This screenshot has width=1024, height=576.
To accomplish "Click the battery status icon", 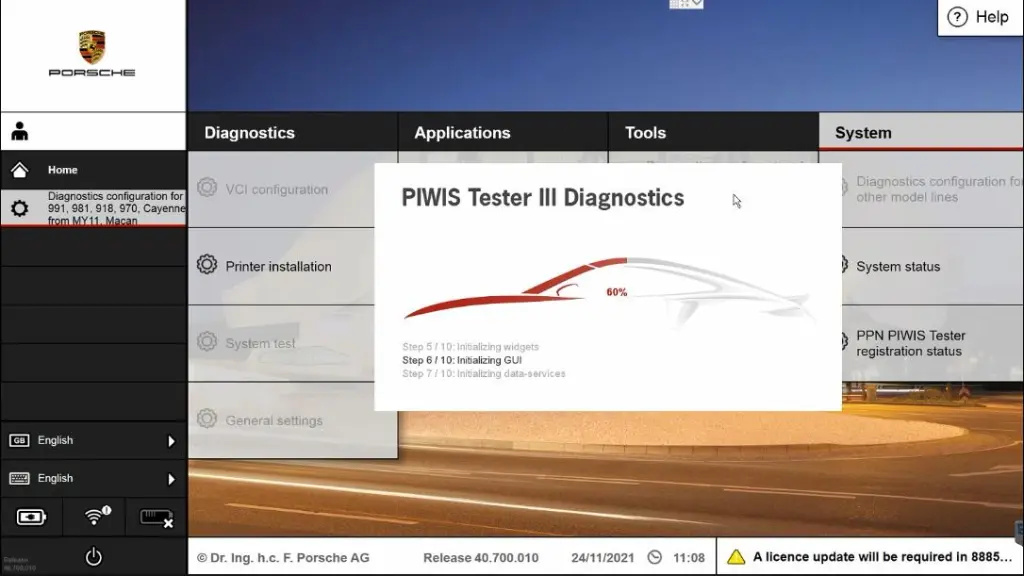I will (31, 517).
